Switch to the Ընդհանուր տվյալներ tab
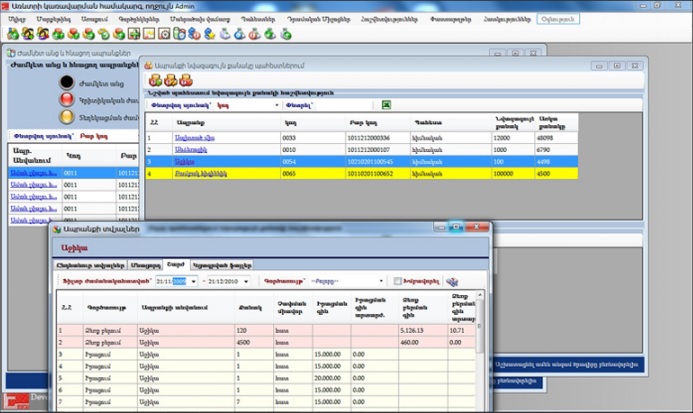Image resolution: width=693 pixels, height=413 pixels. click(91, 265)
